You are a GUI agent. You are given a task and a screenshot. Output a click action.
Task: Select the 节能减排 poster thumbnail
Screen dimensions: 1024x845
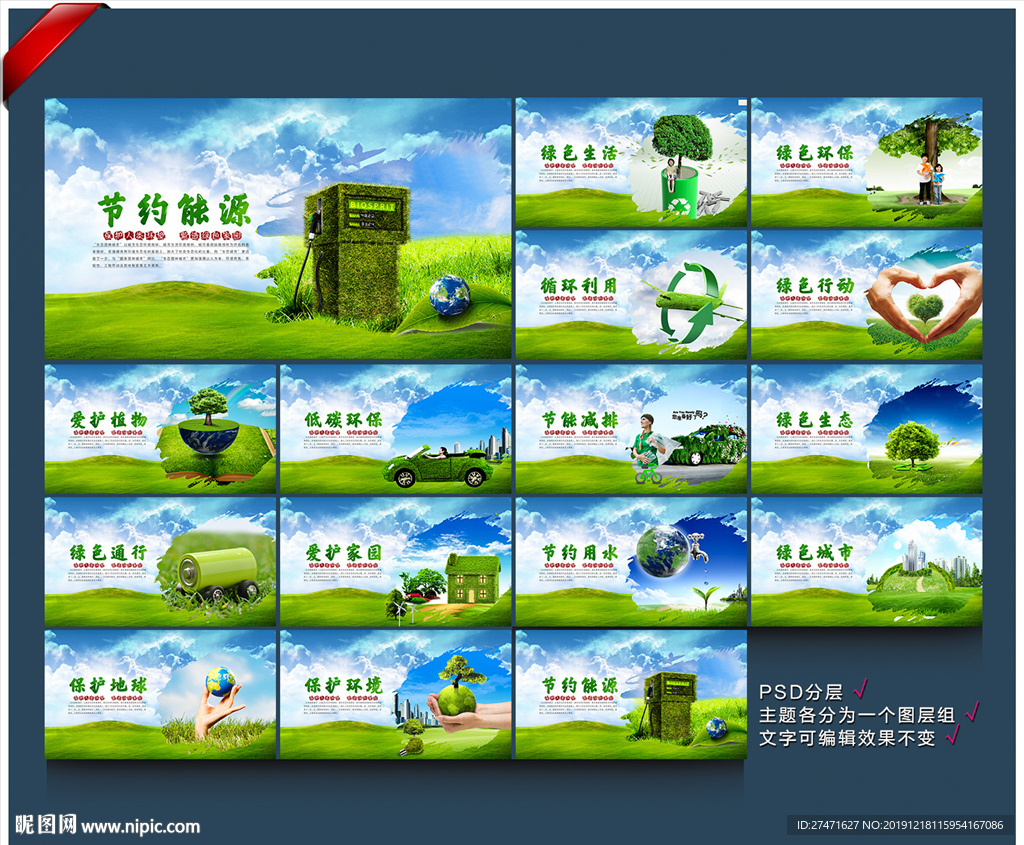point(631,428)
